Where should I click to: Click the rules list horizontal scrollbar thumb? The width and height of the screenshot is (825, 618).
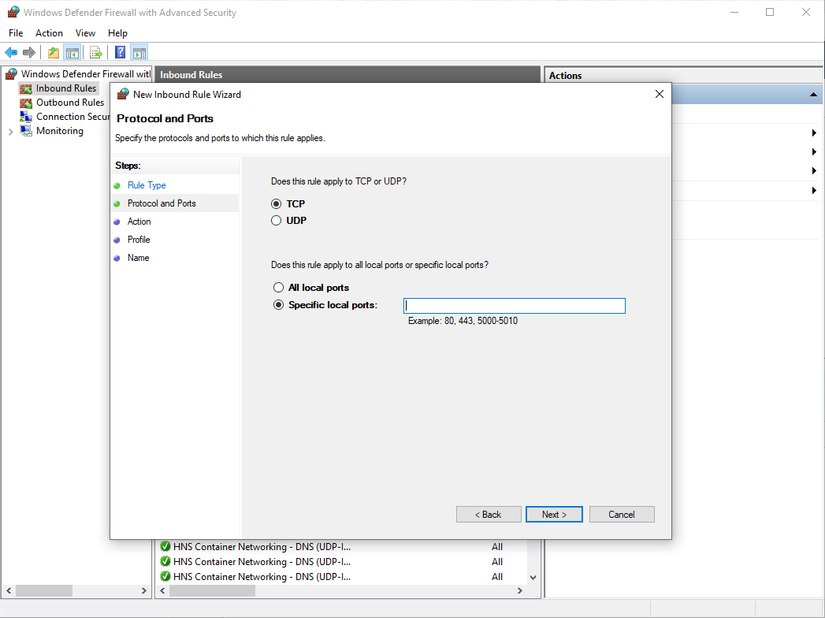[212, 591]
